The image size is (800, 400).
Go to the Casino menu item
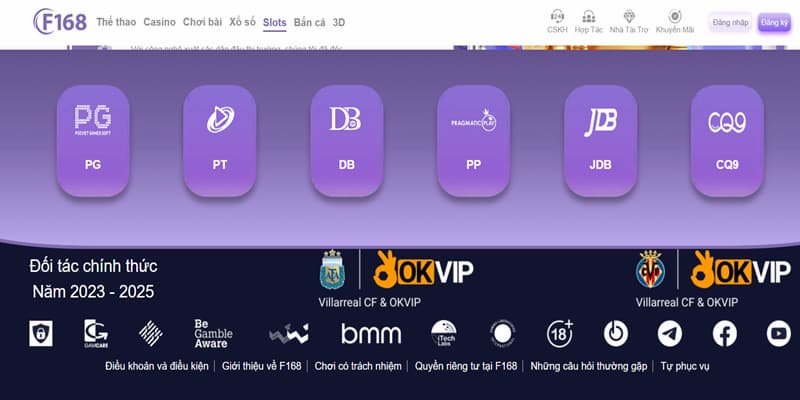(159, 21)
